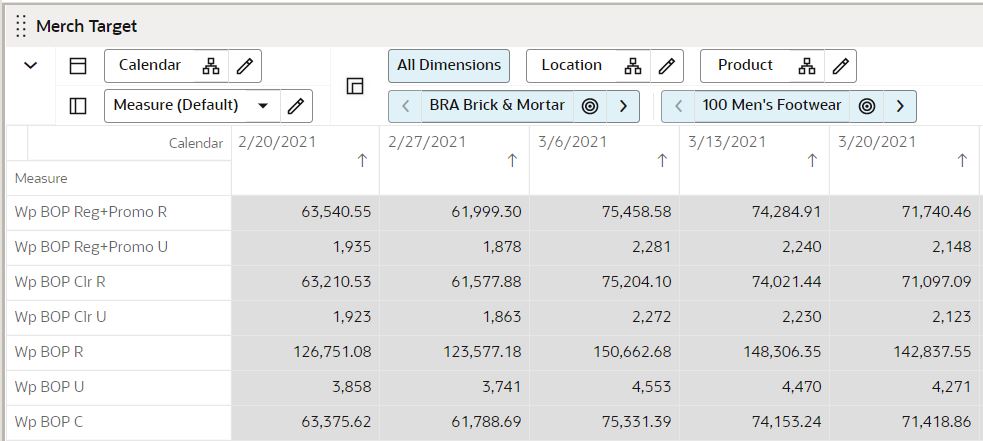983x441 pixels.
Task: Click cell with value 150,662.68
Action: tap(604, 352)
